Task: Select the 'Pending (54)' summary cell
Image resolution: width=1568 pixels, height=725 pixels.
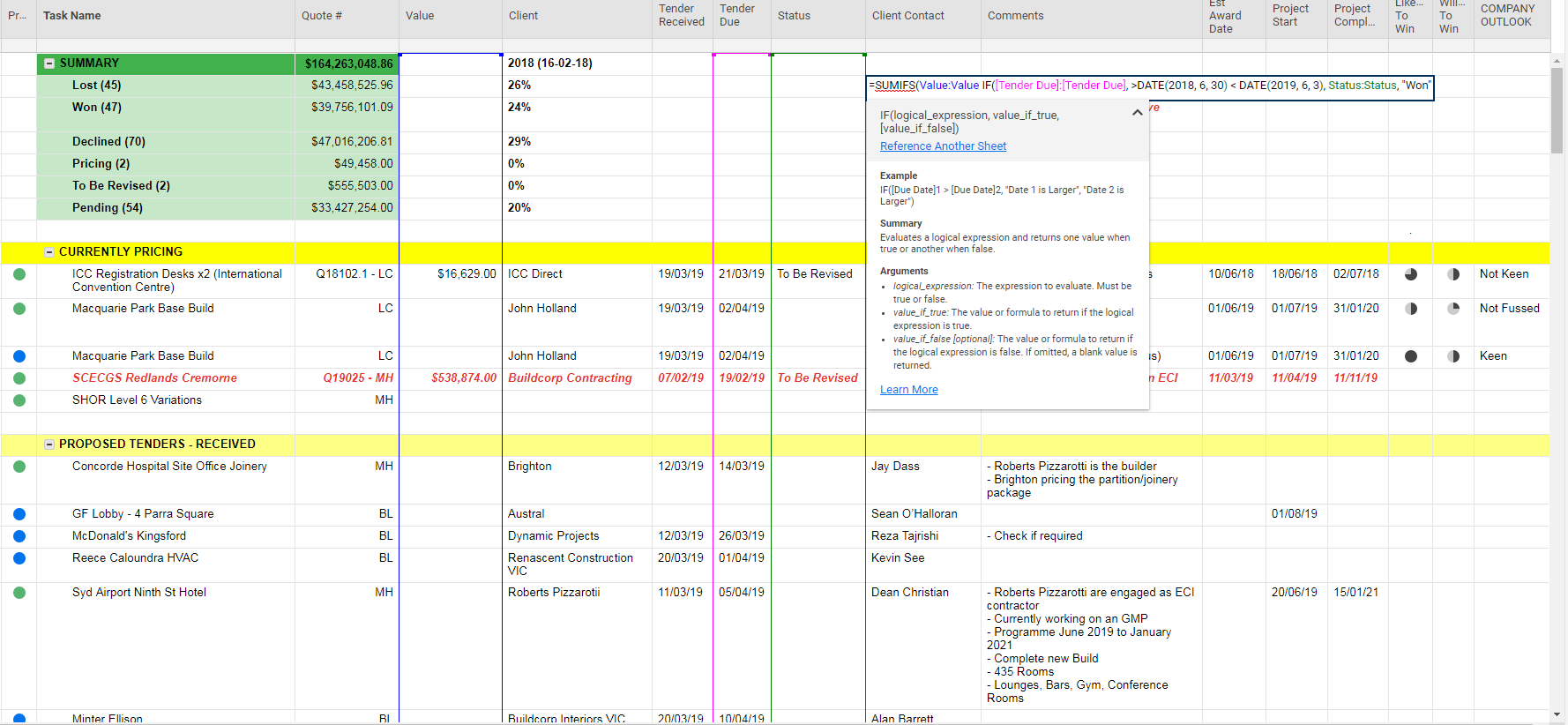Action: coord(166,208)
